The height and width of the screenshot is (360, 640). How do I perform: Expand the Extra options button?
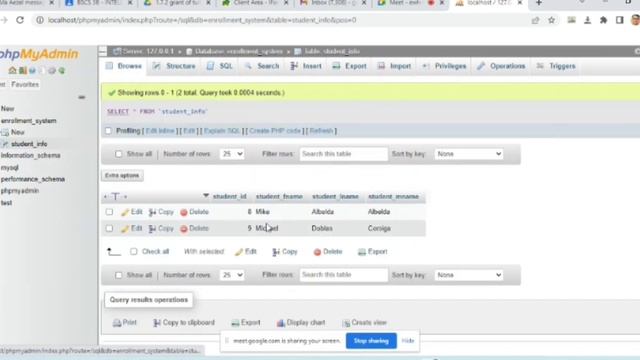[x=122, y=176]
